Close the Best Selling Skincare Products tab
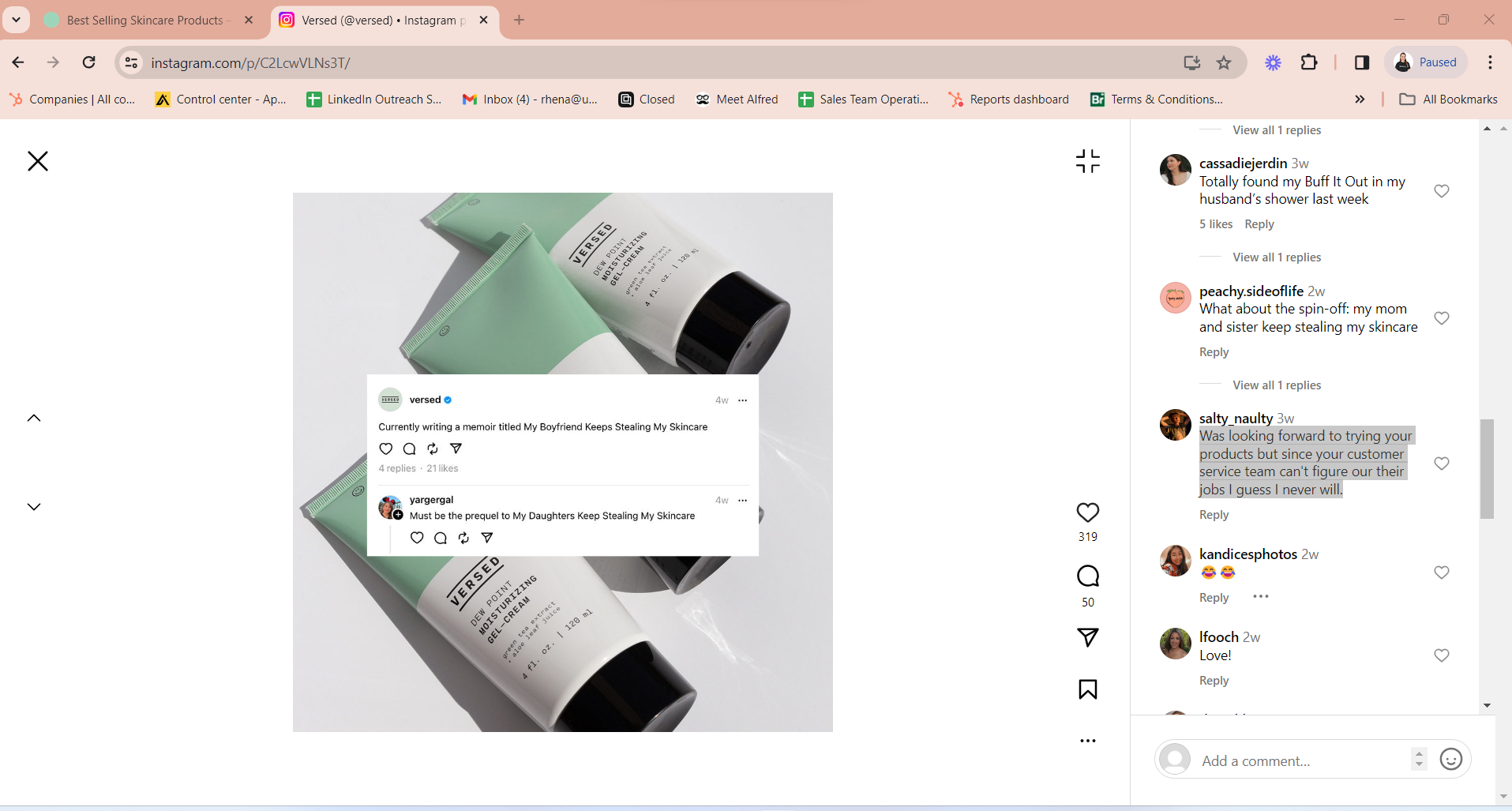The image size is (1512, 811). pos(249,21)
